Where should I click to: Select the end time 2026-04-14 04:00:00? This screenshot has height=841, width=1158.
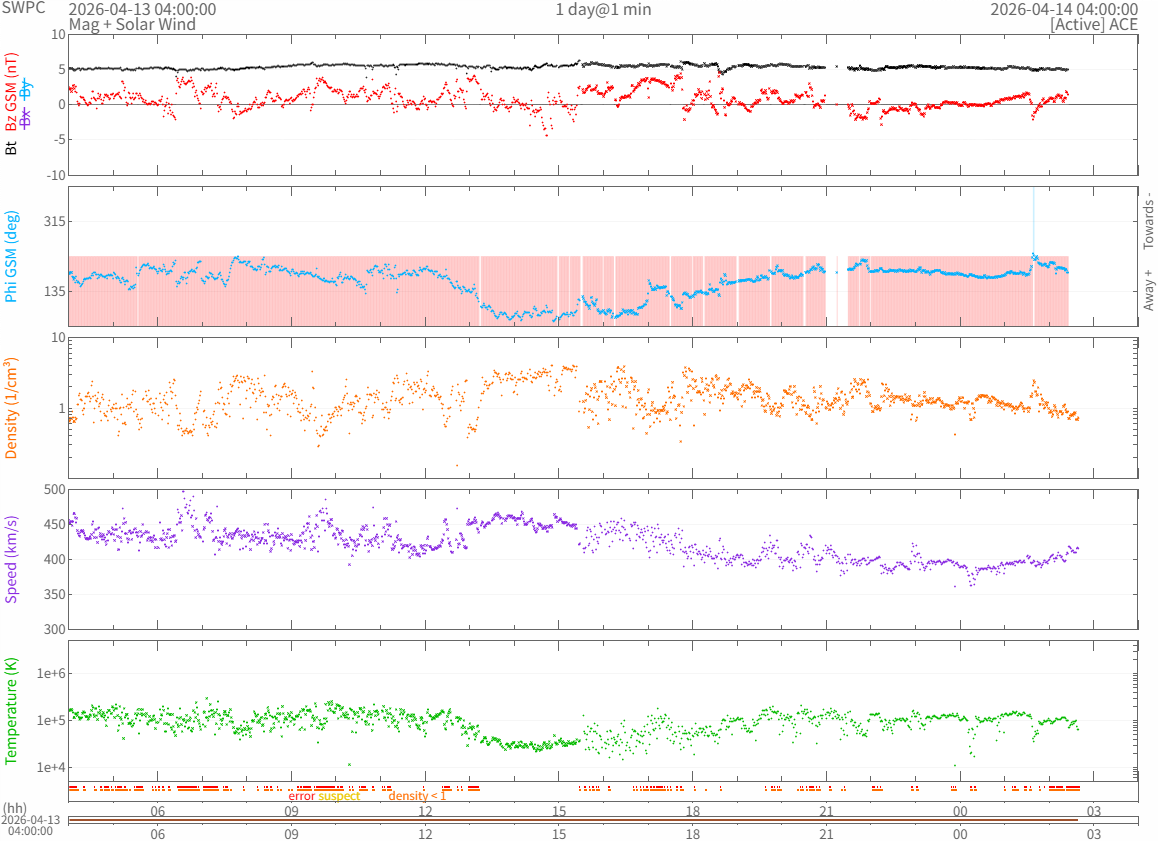pos(1063,10)
